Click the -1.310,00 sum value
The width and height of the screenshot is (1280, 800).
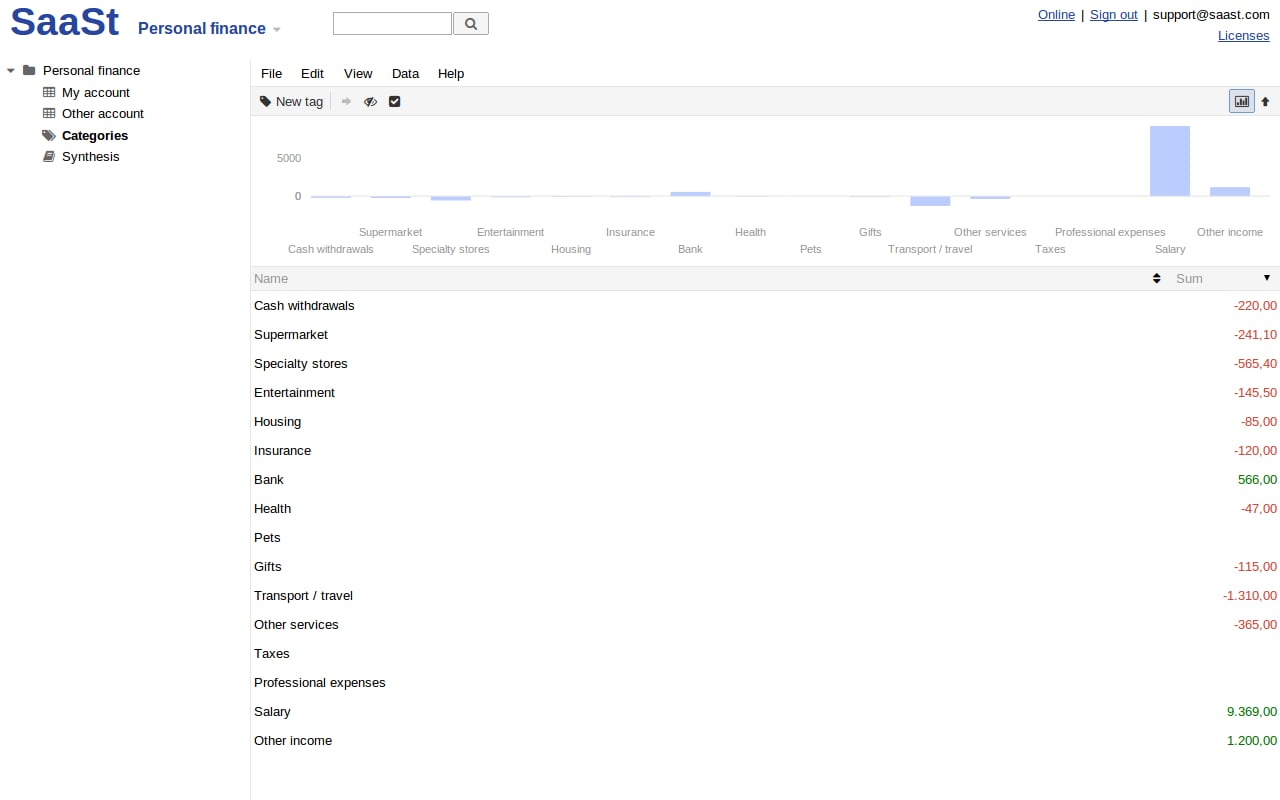[1250, 596]
